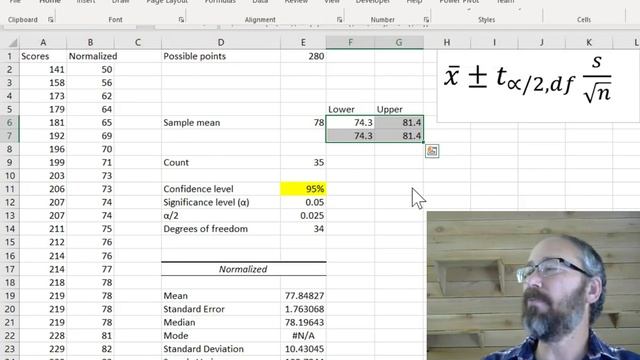640x360 pixels.
Task: Click the 'Lower' label cell
Action: coord(350,109)
